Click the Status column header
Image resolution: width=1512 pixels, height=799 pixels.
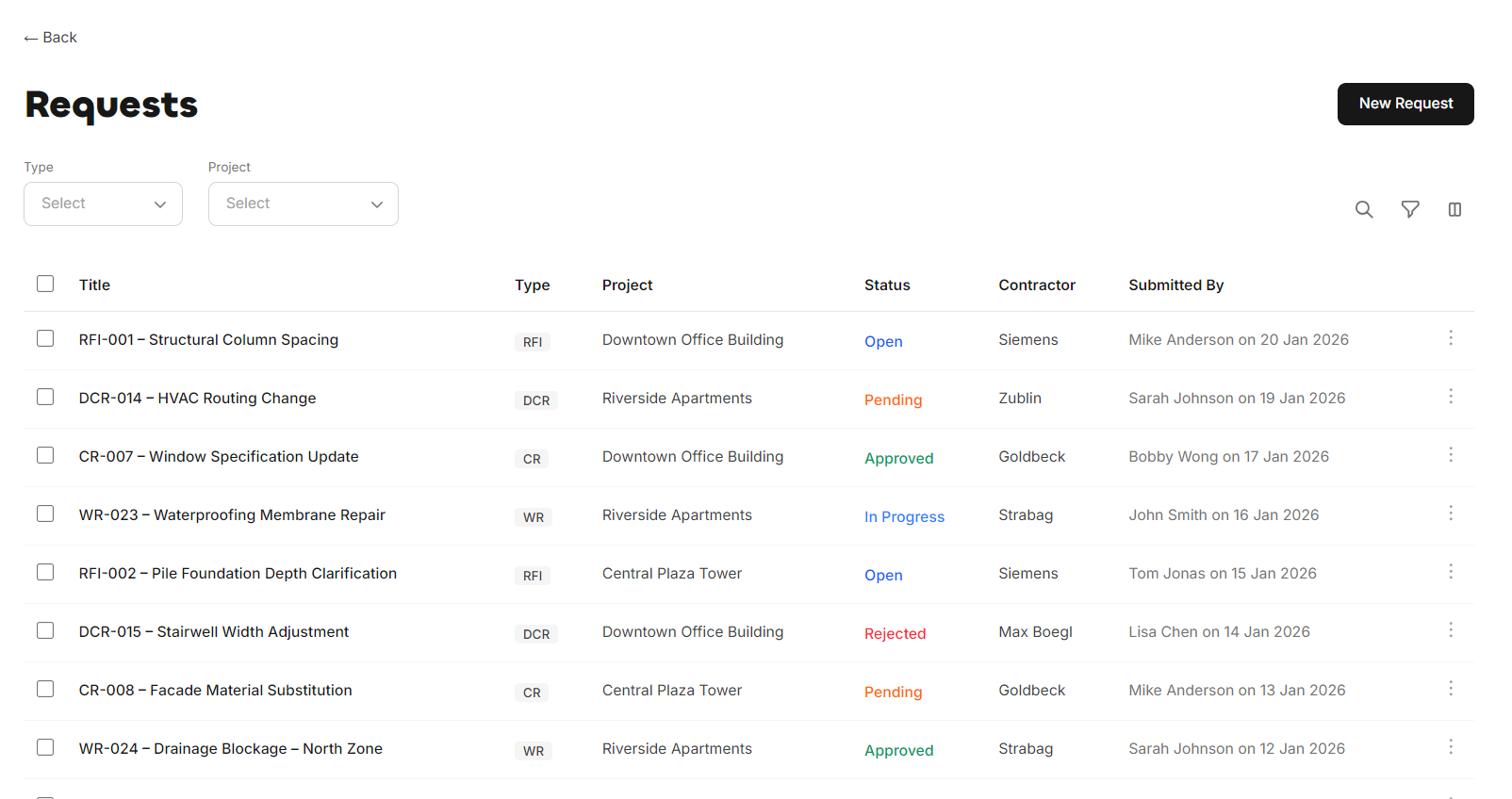click(x=886, y=285)
